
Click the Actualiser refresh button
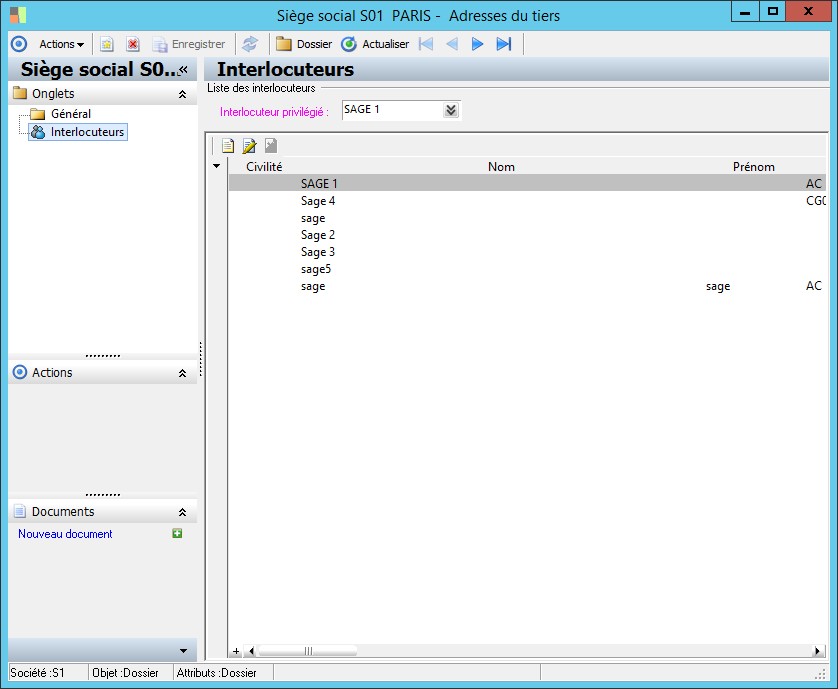(x=376, y=44)
